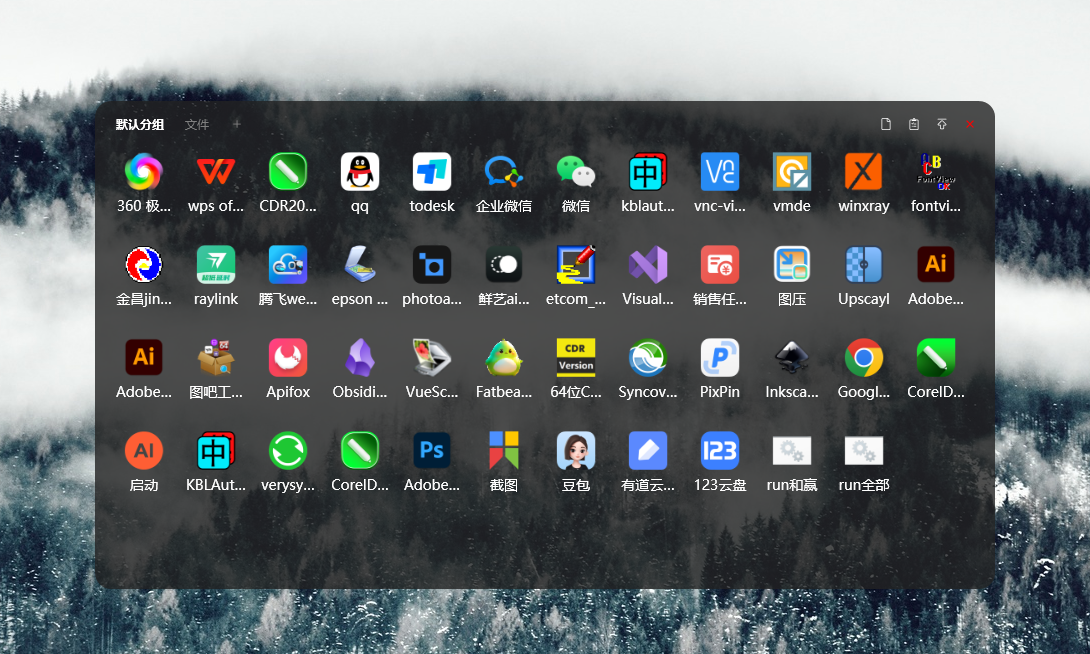This screenshot has height=654, width=1090.
Task: Launch the qq penguin app
Action: (x=360, y=172)
